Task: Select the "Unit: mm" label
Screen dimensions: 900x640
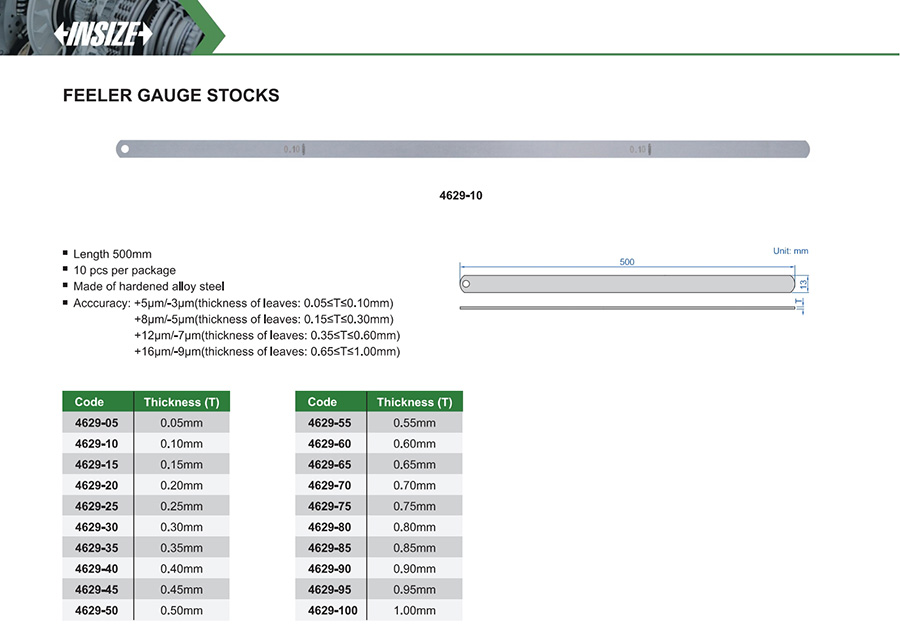Action: click(790, 251)
